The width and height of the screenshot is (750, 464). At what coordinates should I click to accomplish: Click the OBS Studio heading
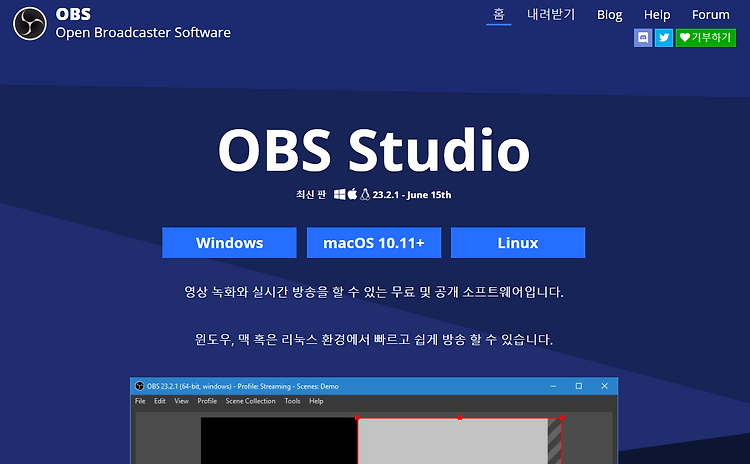374,150
